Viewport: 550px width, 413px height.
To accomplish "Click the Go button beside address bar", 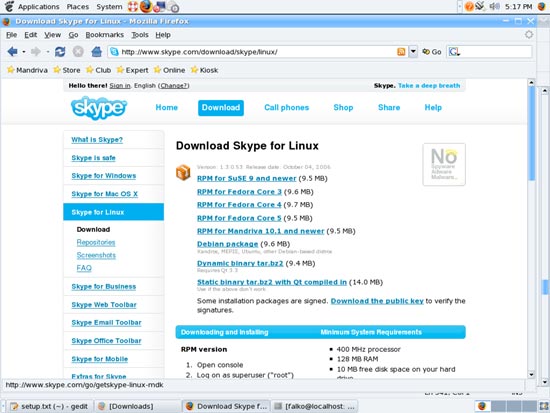I will tap(432, 52).
